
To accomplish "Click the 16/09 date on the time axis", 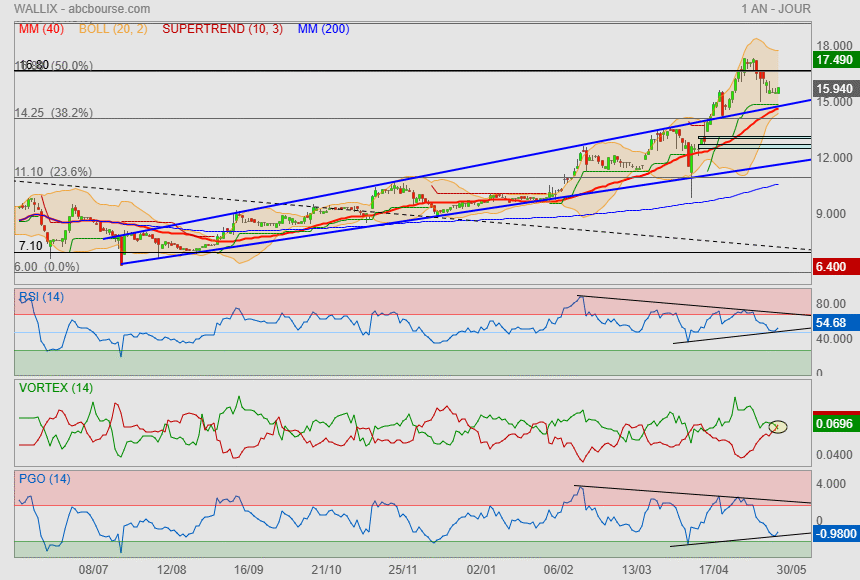I will coord(248,570).
